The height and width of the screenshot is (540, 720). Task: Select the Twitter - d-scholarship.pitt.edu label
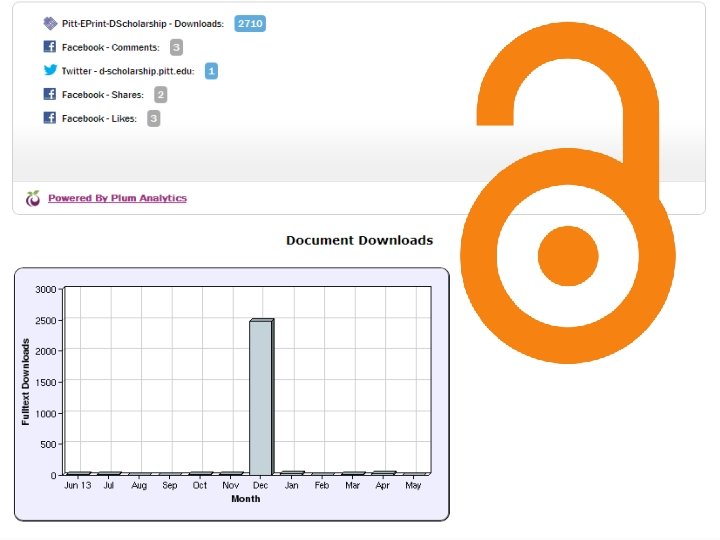pyautogui.click(x=128, y=71)
